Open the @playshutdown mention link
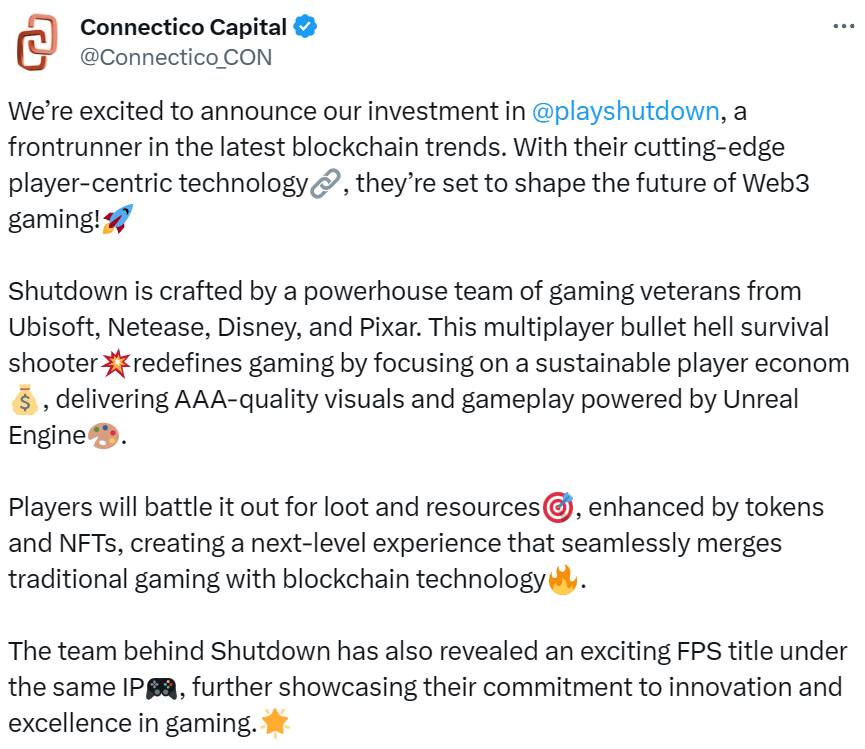This screenshot has height=749, width=865. click(x=626, y=110)
